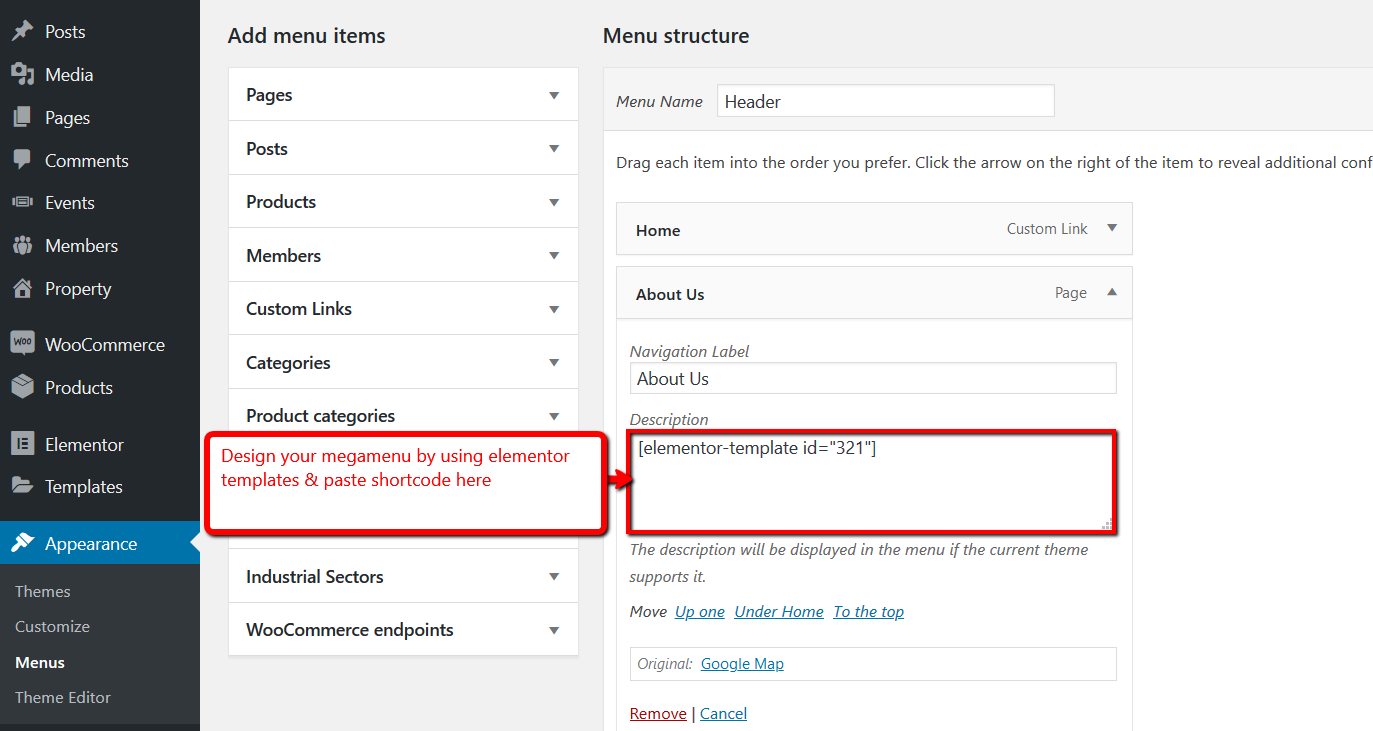Open Posts in the admin sidebar

pos(65,32)
